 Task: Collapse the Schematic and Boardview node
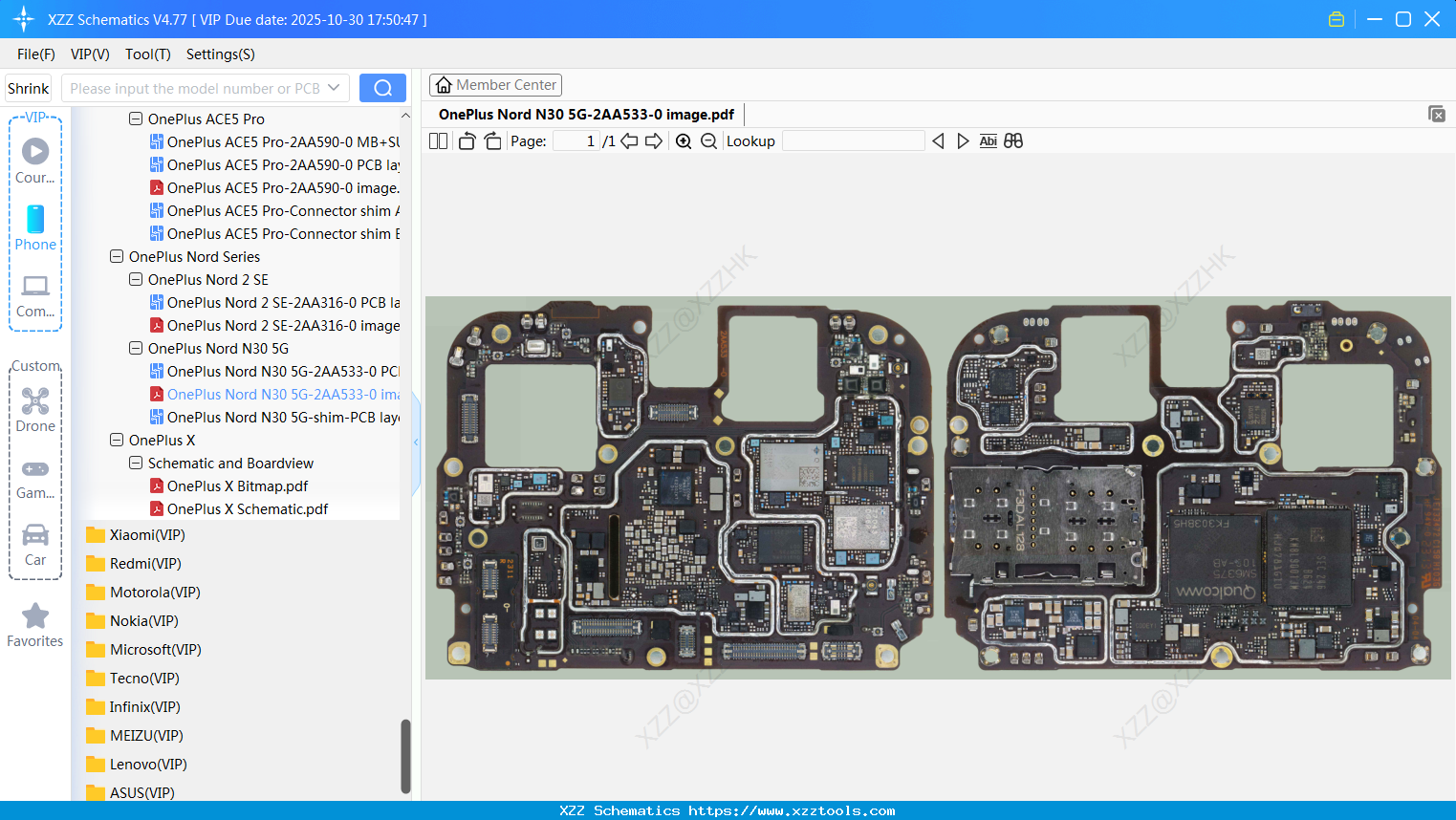point(135,463)
